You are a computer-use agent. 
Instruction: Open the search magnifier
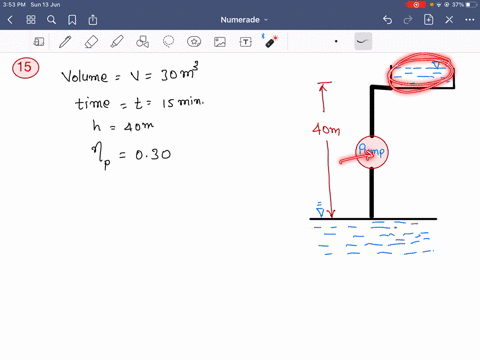click(x=51, y=20)
